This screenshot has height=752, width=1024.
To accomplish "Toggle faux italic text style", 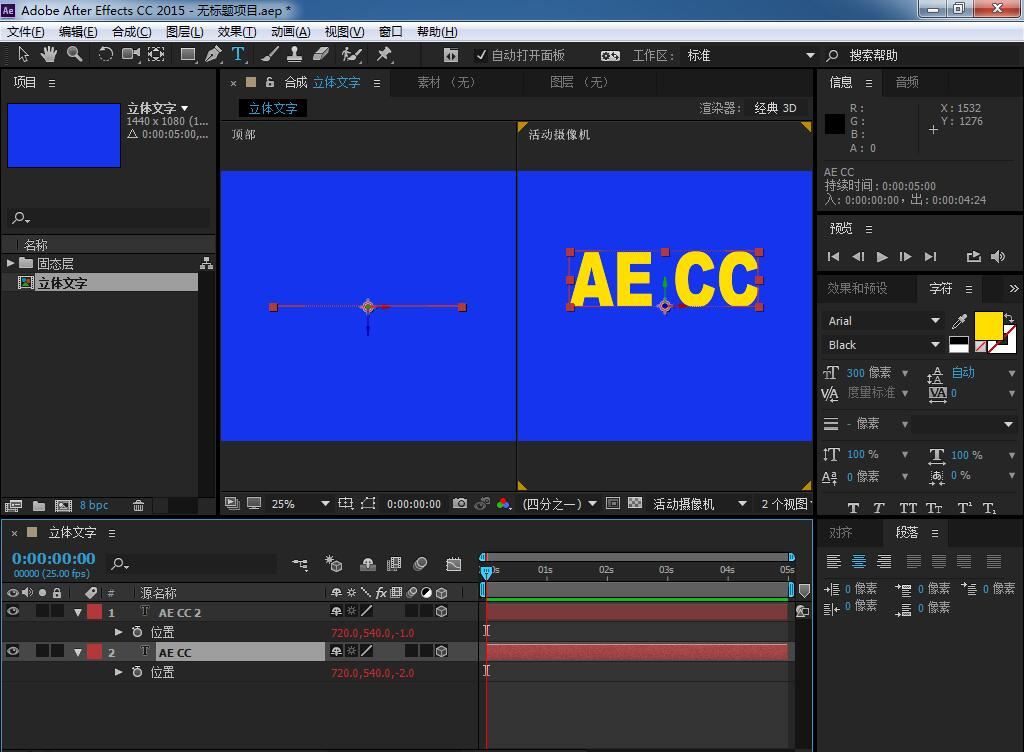I will pyautogui.click(x=878, y=508).
